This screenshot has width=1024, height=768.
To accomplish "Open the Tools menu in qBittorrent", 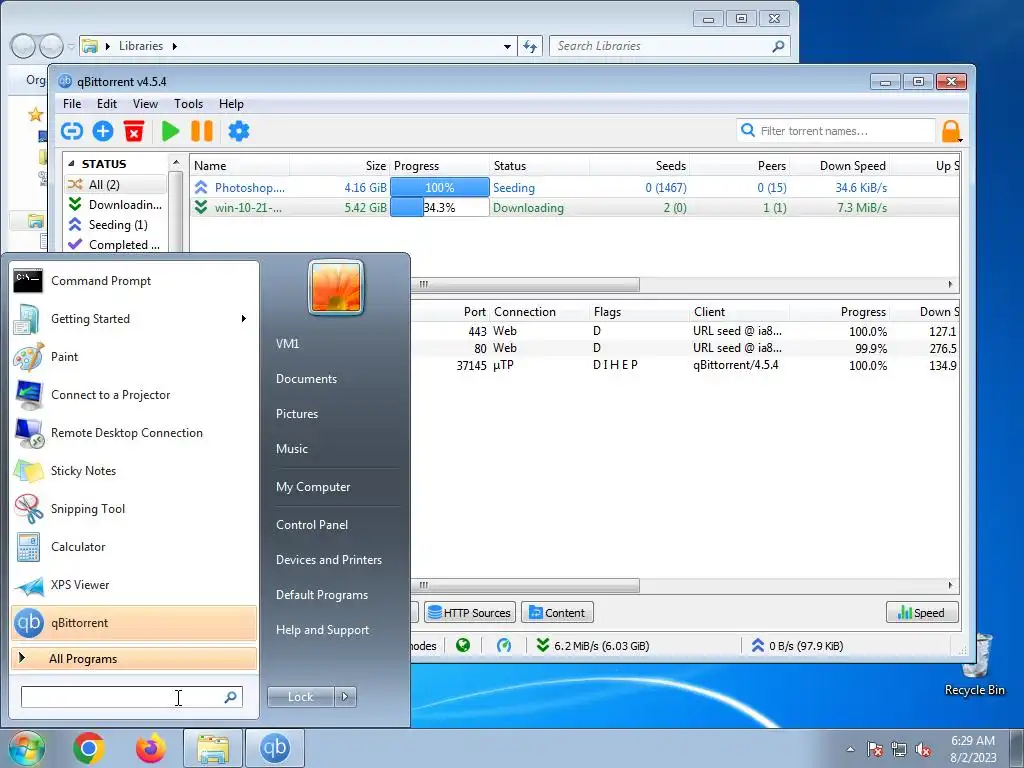I will 188,104.
